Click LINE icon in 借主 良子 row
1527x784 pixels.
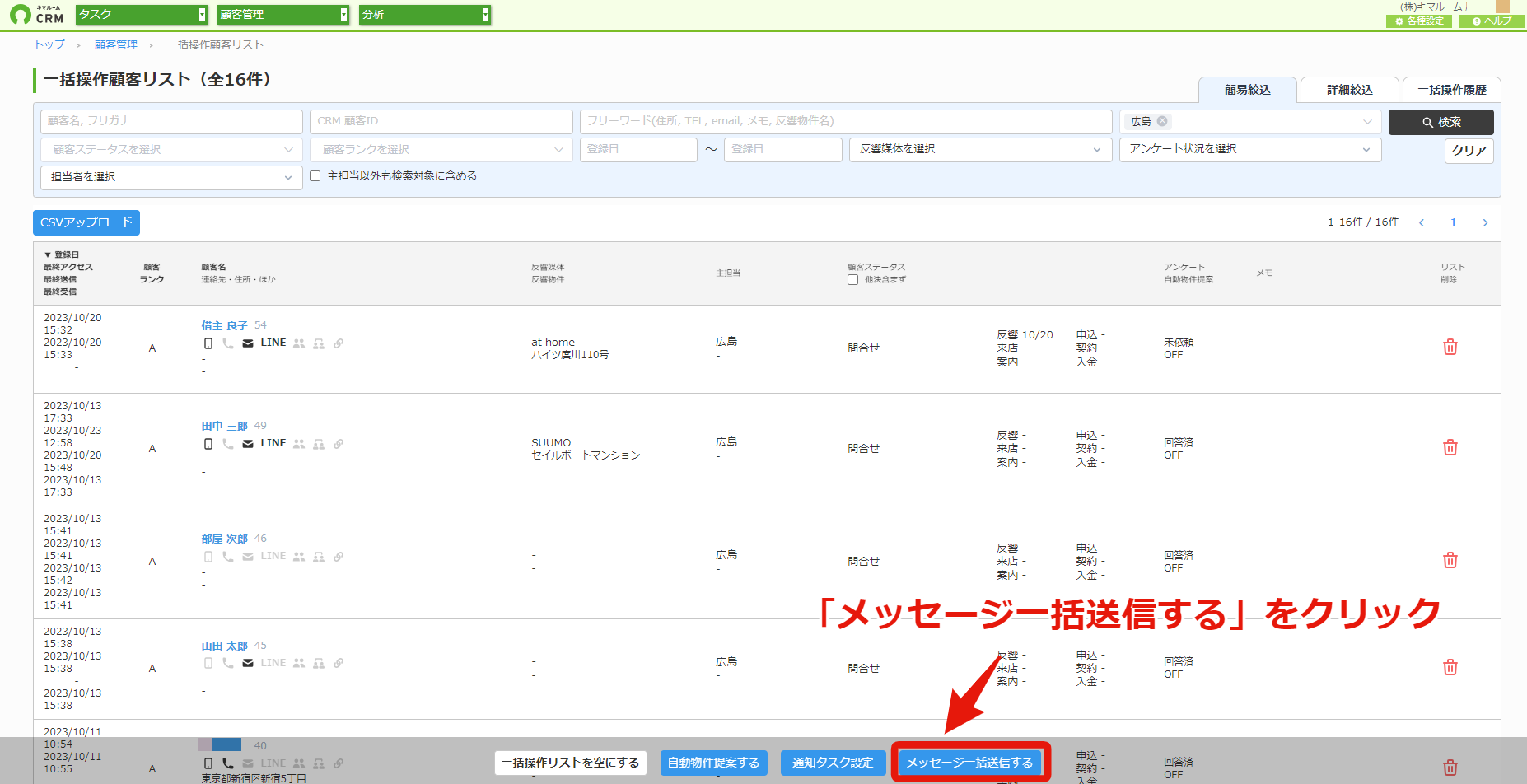click(x=273, y=343)
